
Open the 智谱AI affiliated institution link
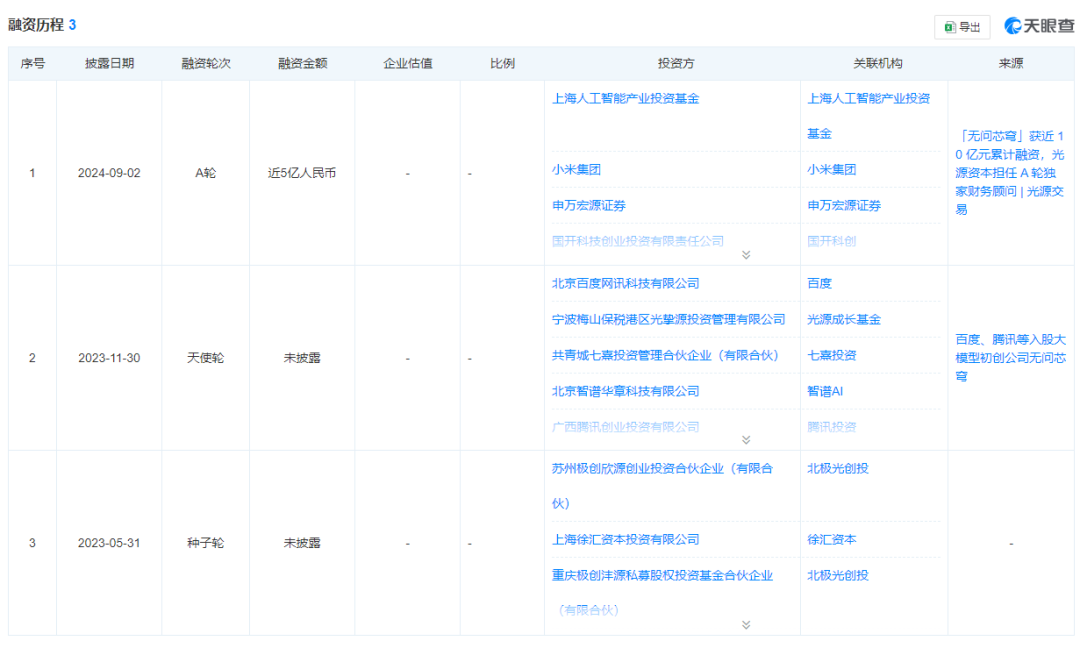click(828, 391)
